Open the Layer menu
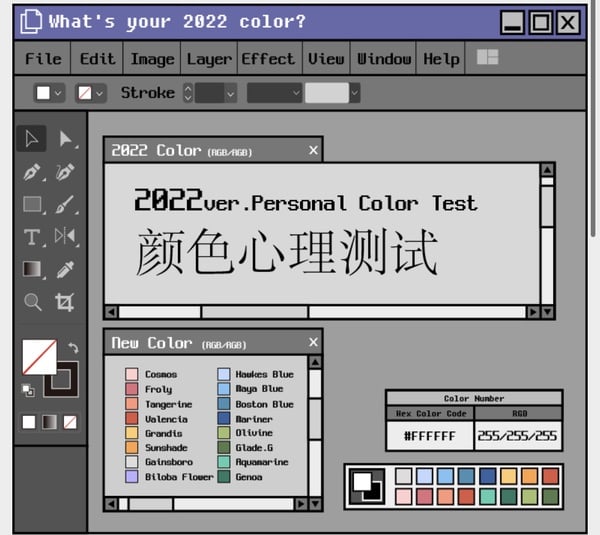The width and height of the screenshot is (600, 535). coord(209,59)
